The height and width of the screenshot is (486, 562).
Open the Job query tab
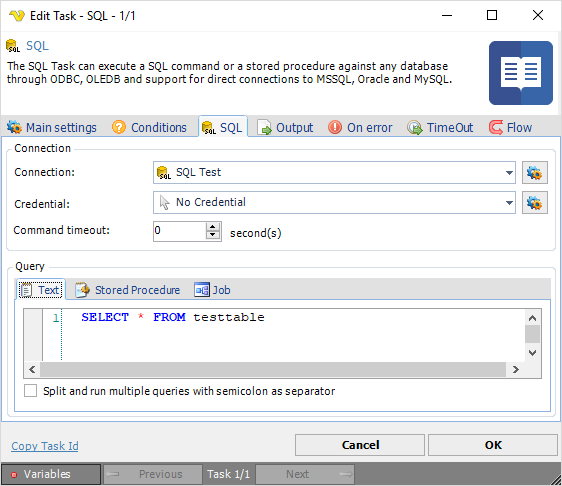point(212,290)
